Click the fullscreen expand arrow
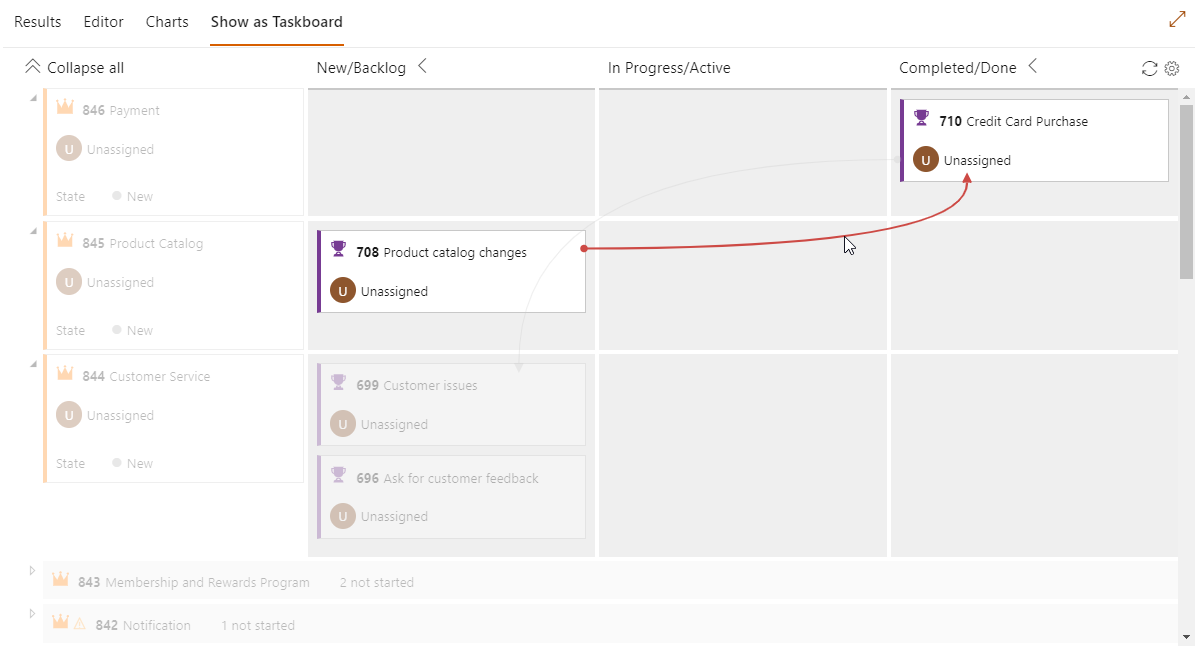This screenshot has height=646, width=1198. click(x=1177, y=18)
